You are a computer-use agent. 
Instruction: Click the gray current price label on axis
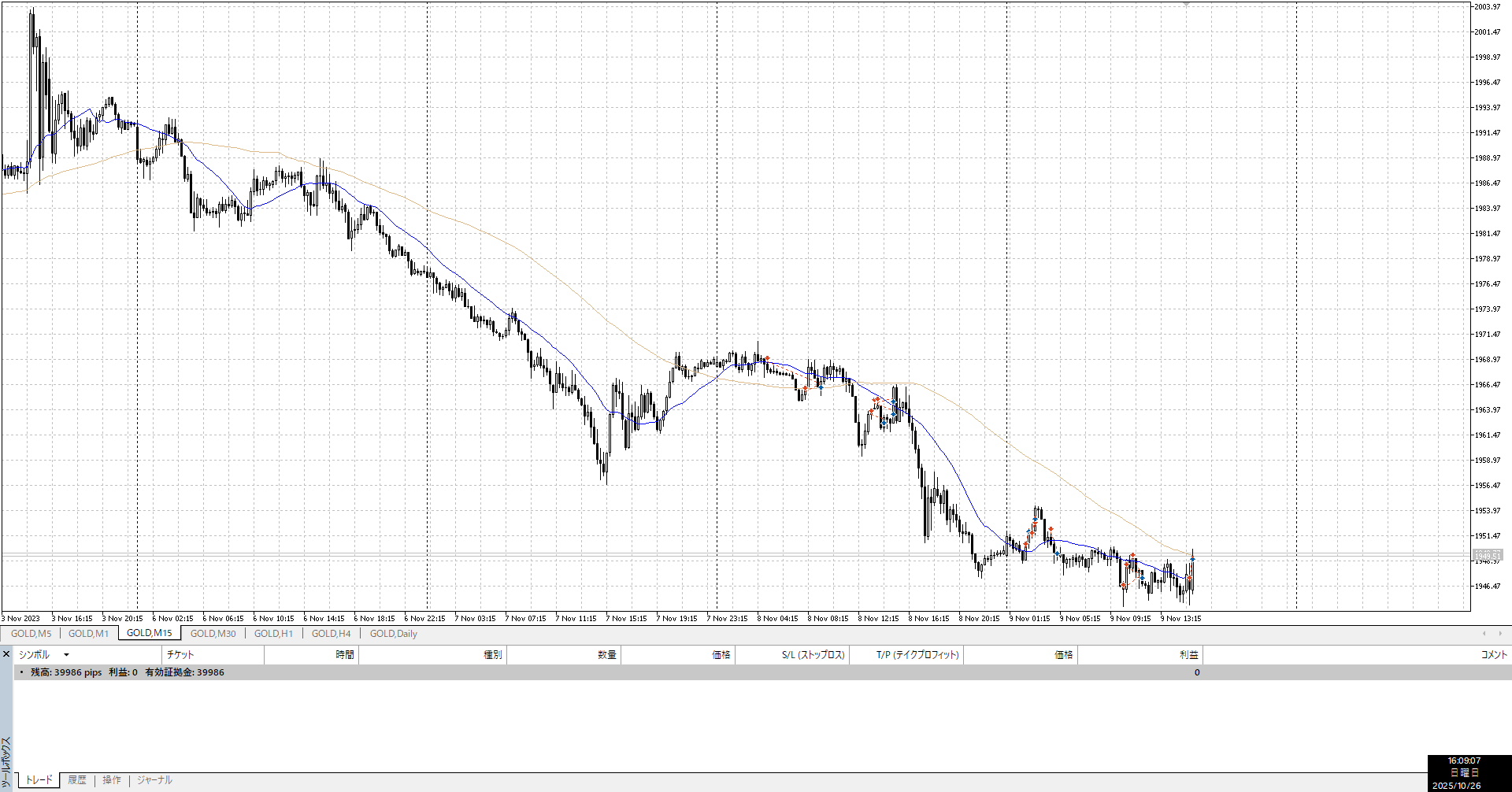(x=1487, y=555)
